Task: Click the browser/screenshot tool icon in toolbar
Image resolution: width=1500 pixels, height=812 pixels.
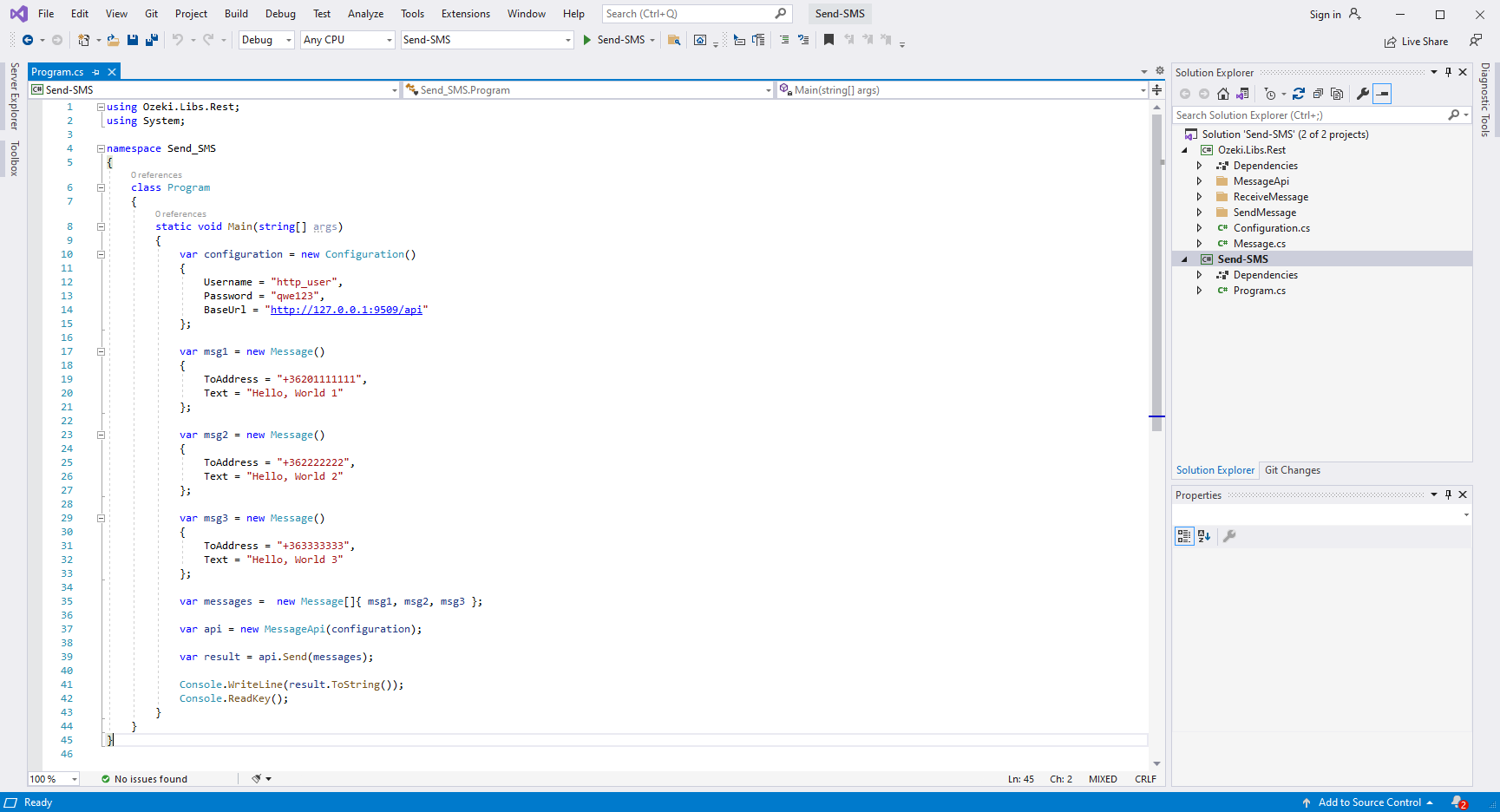Action: coord(700,40)
